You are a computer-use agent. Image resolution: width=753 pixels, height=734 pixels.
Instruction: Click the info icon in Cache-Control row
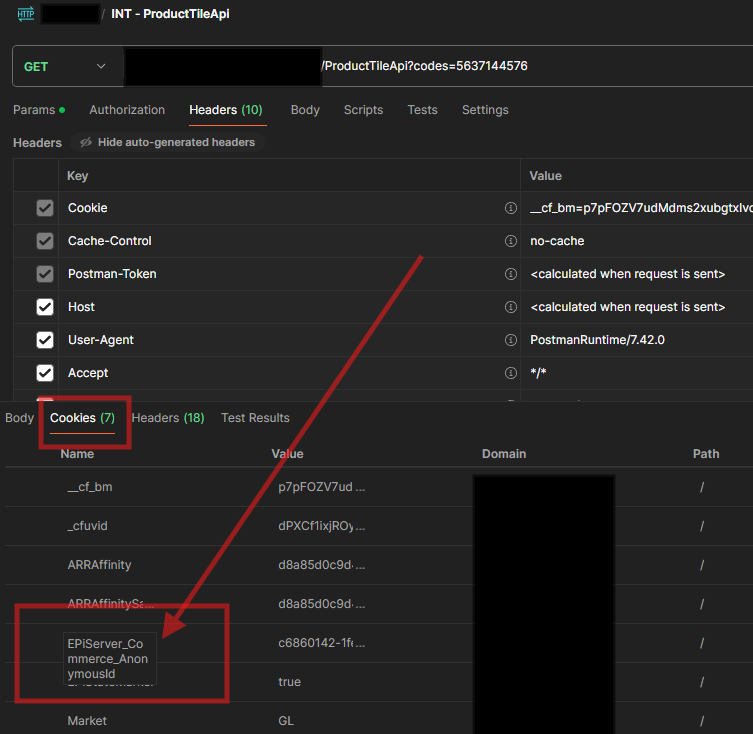coord(511,241)
